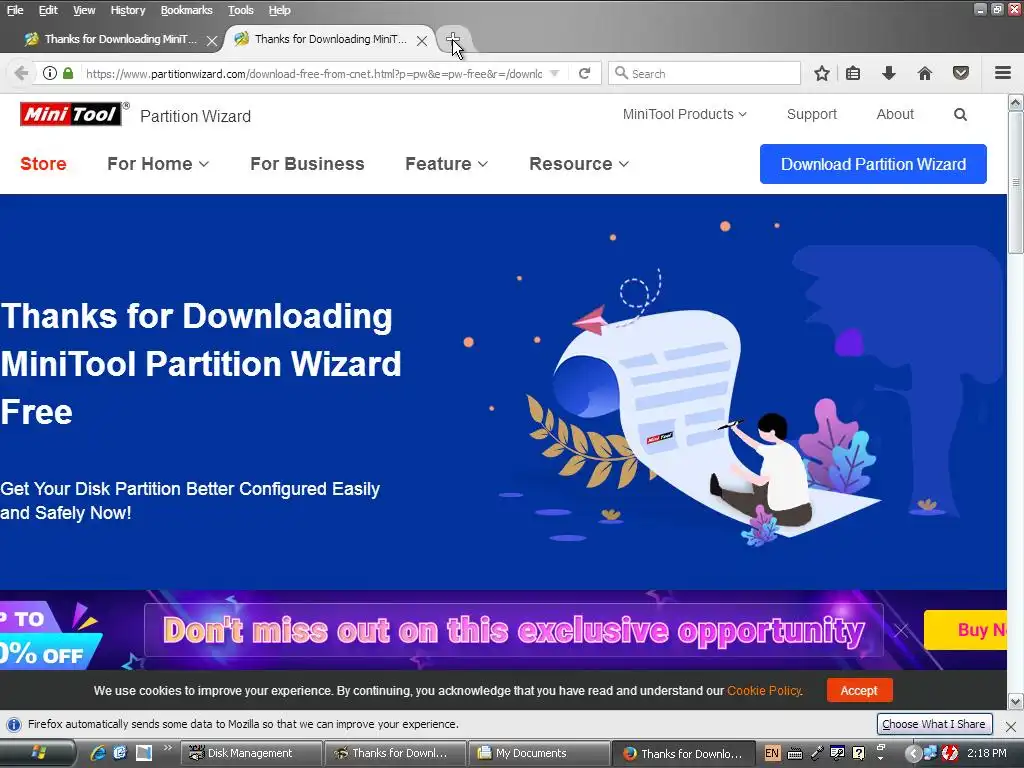The height and width of the screenshot is (768, 1024).
Task: Click the Partition Wizard site title
Action: tap(195, 116)
